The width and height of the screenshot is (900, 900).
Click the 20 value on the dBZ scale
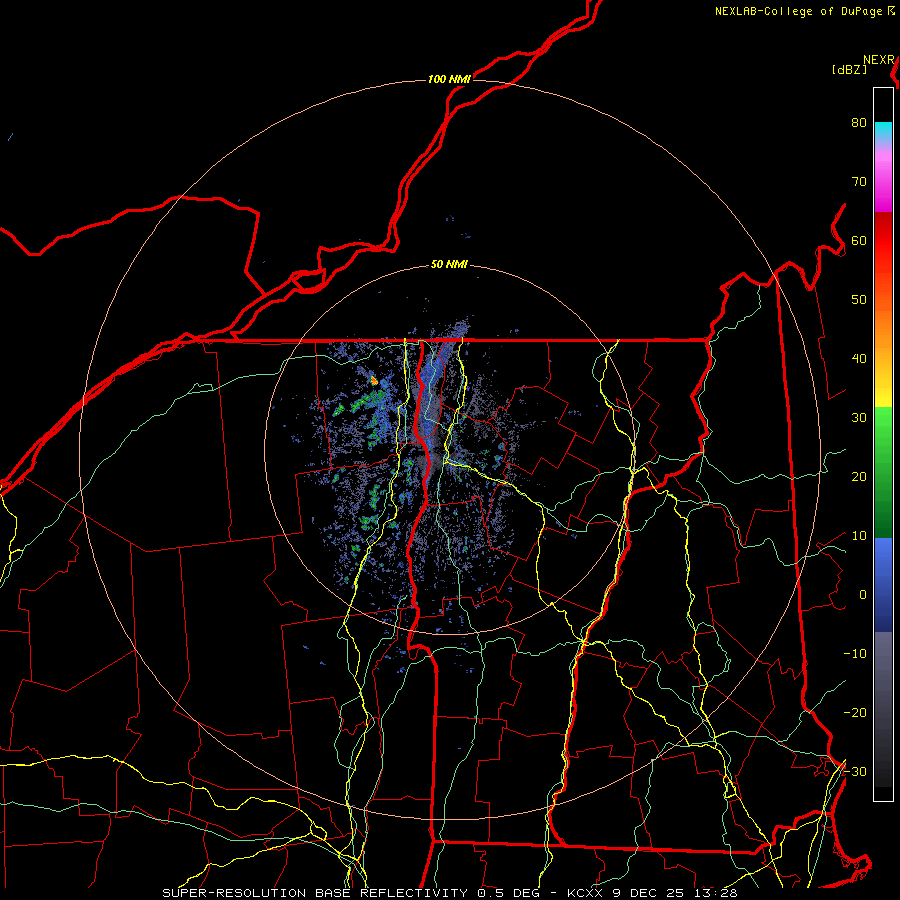click(859, 476)
